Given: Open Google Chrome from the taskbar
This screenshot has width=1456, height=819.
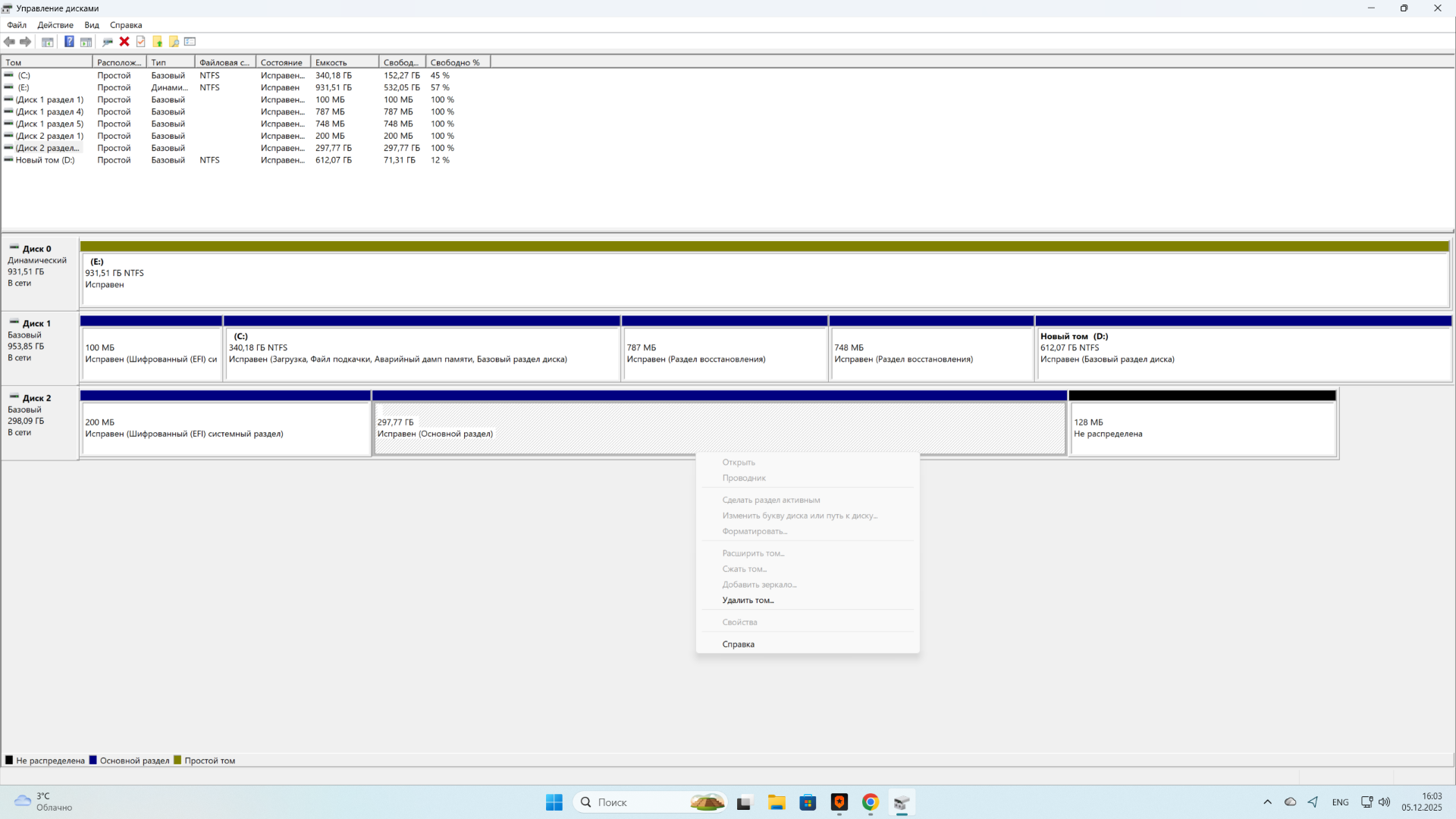Looking at the screenshot, I should (870, 802).
